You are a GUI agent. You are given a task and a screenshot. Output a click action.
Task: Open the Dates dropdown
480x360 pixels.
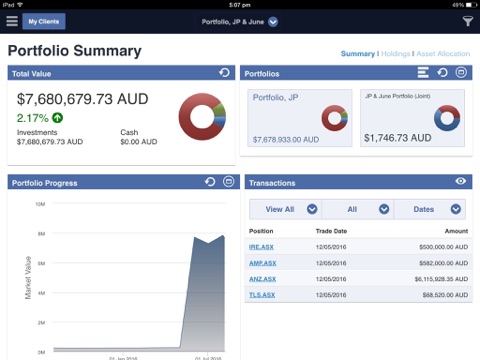click(x=430, y=209)
